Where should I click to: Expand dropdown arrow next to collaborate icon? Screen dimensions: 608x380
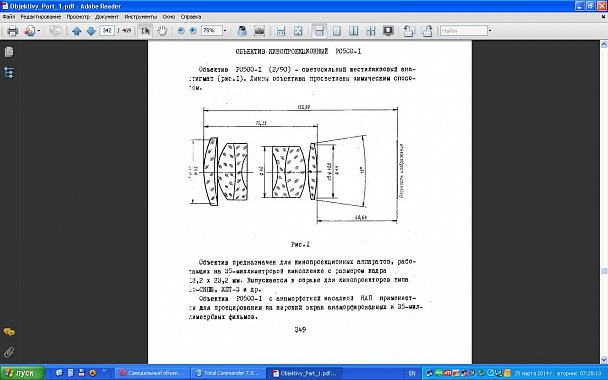(x=39, y=31)
